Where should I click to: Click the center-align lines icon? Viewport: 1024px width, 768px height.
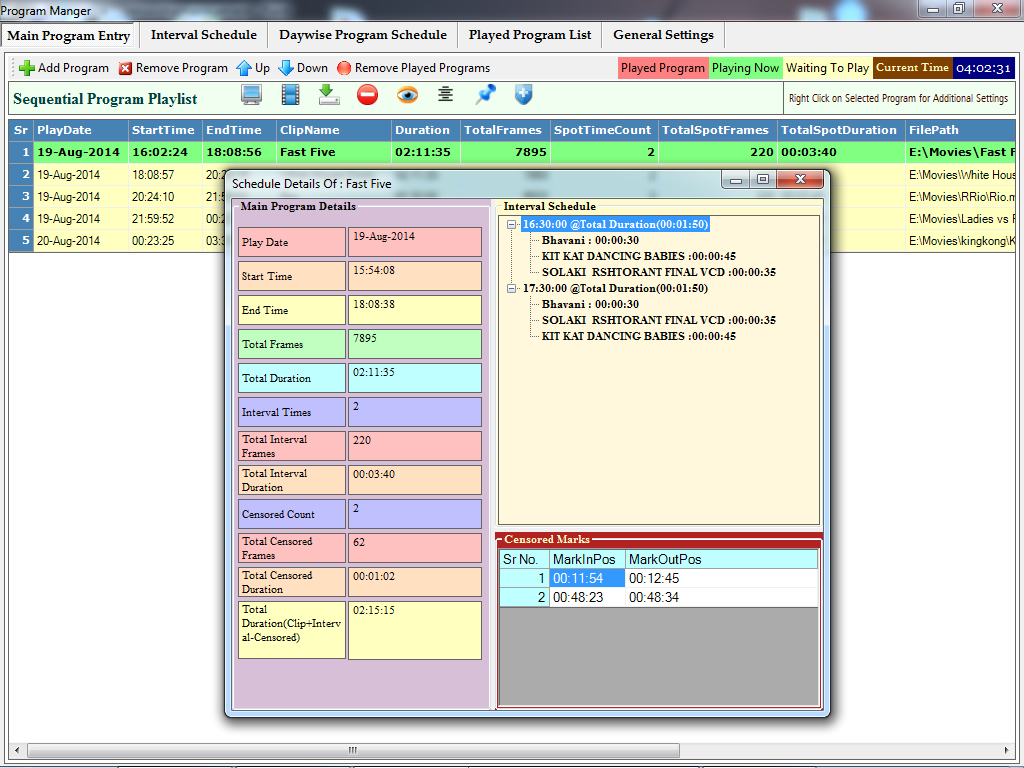[446, 95]
